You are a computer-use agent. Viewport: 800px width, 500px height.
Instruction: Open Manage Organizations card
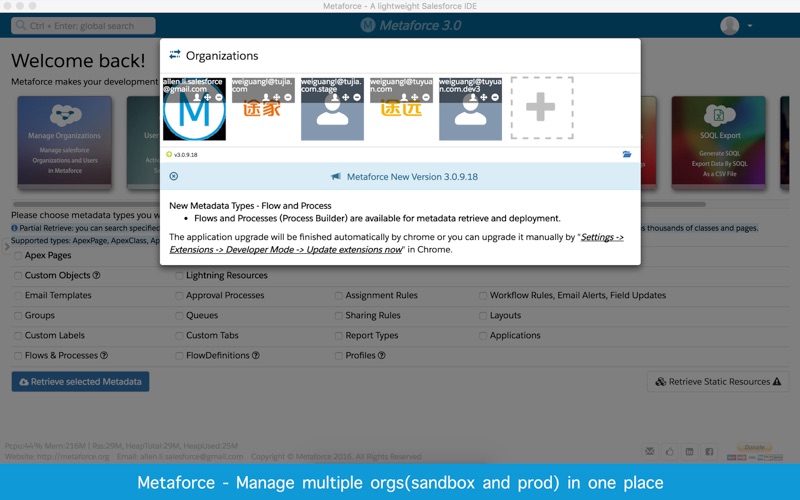click(64, 142)
